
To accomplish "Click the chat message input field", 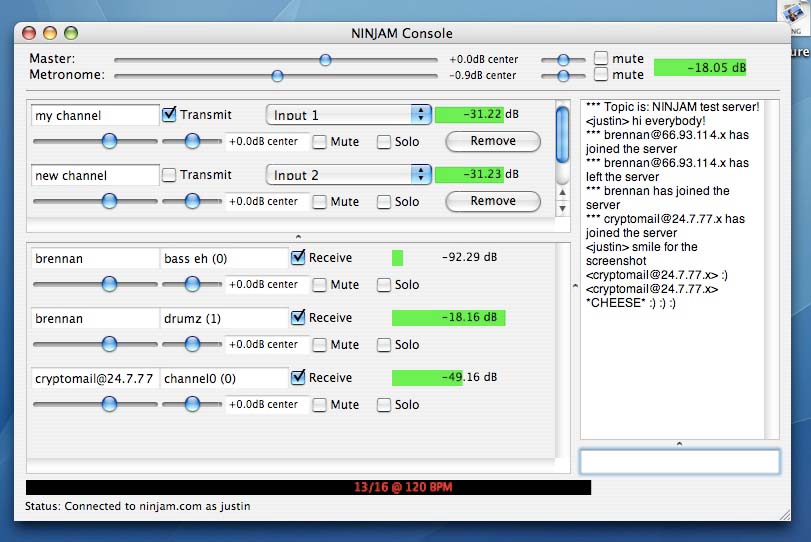I will (679, 461).
